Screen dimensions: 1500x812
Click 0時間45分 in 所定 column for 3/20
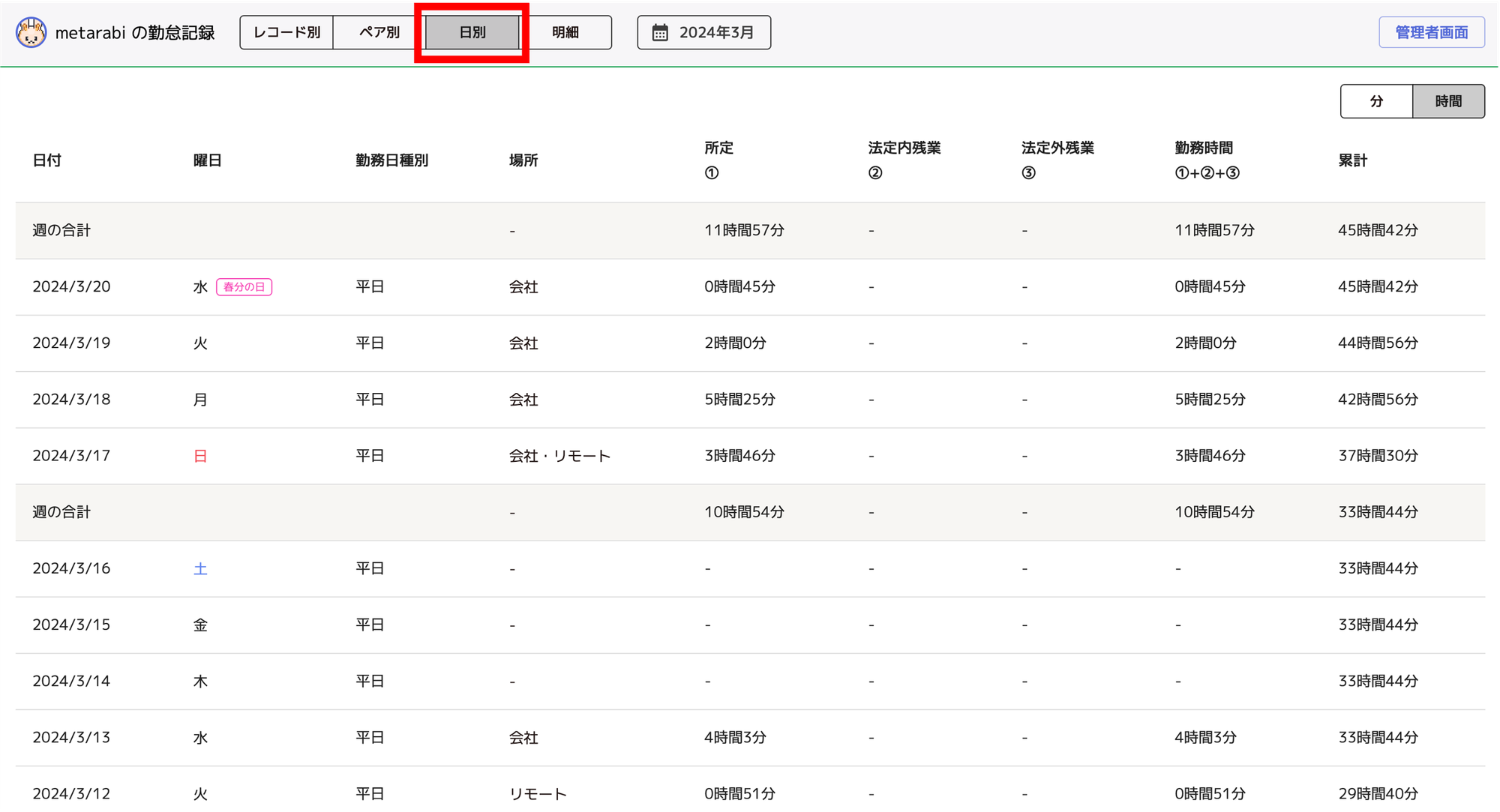[739, 287]
